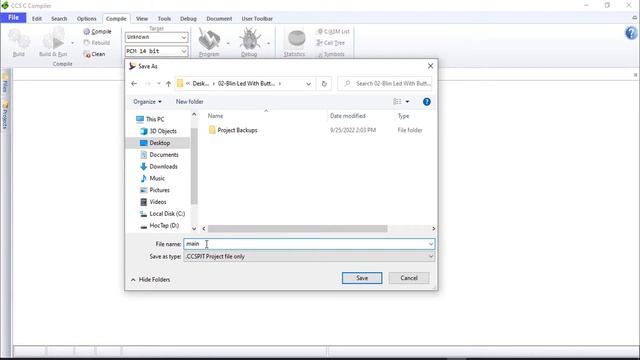The width and height of the screenshot is (640, 360).
Task: Close the Save As dialog
Action: (x=430, y=66)
